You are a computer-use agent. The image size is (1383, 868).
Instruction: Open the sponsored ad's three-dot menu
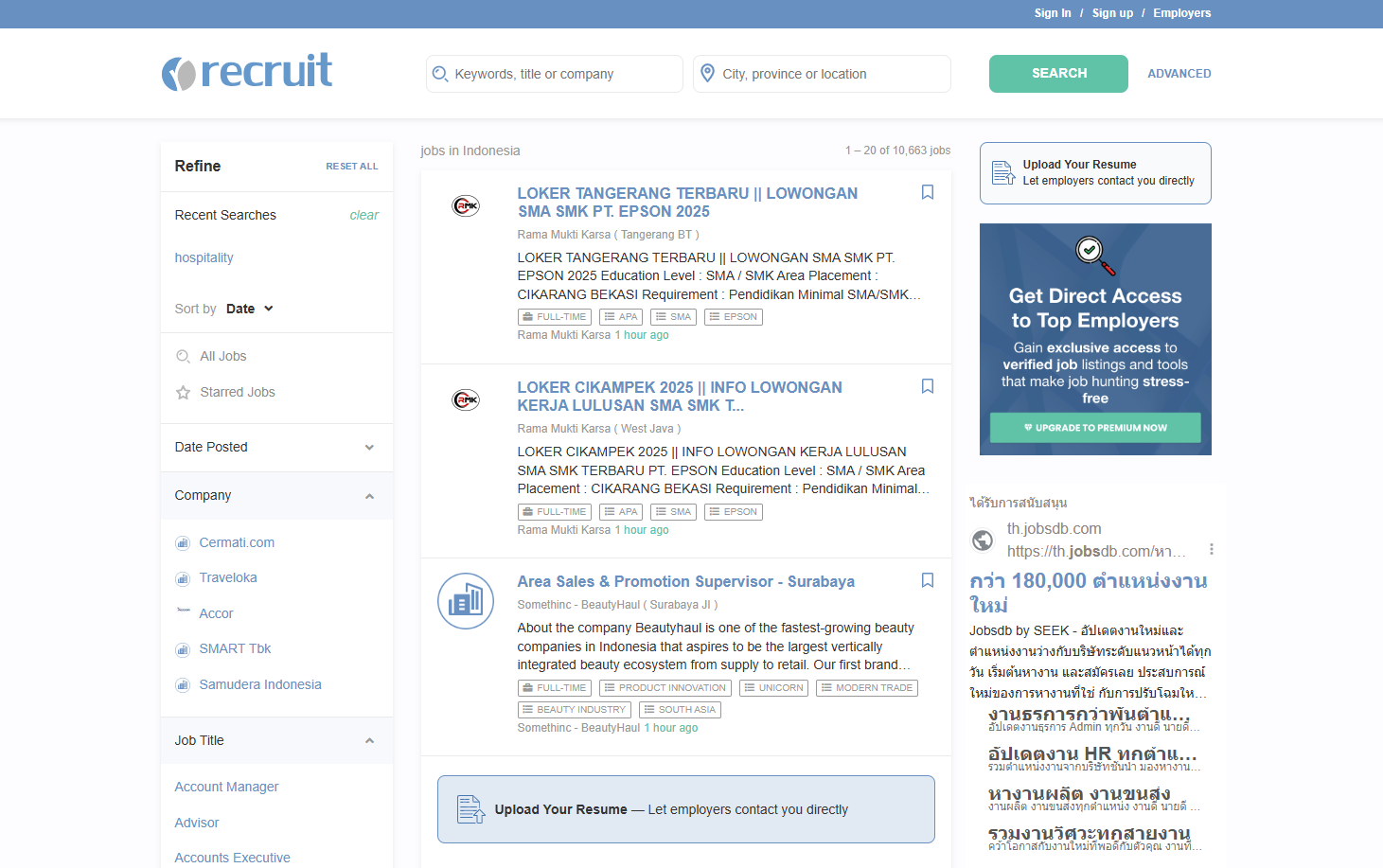(1212, 548)
